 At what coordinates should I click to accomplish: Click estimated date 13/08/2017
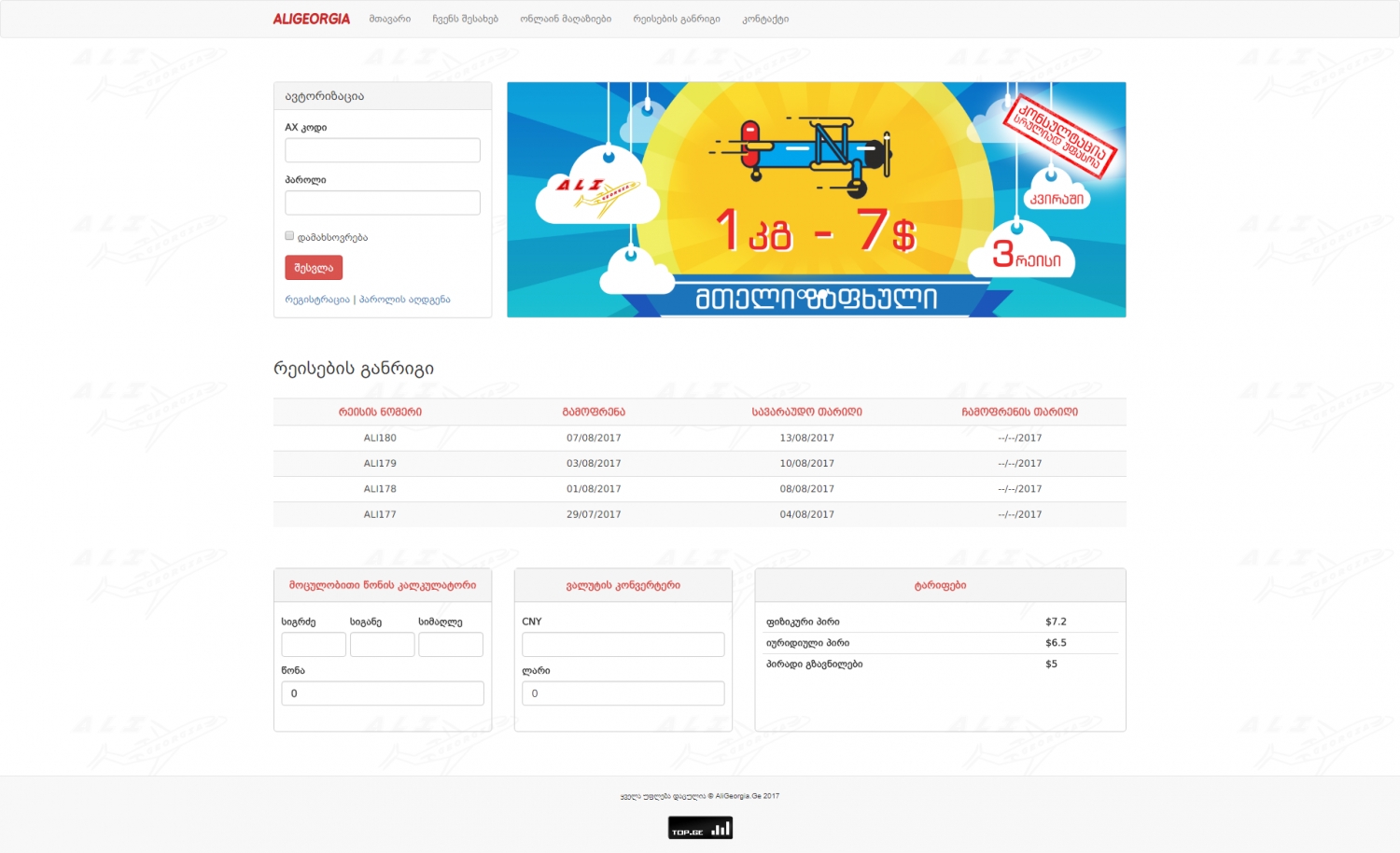807,438
